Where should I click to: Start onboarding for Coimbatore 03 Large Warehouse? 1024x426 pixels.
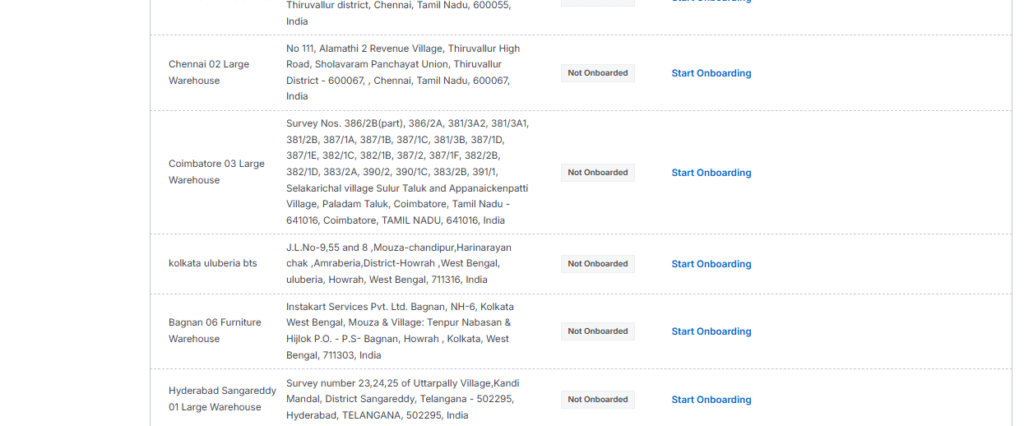pyautogui.click(x=711, y=173)
